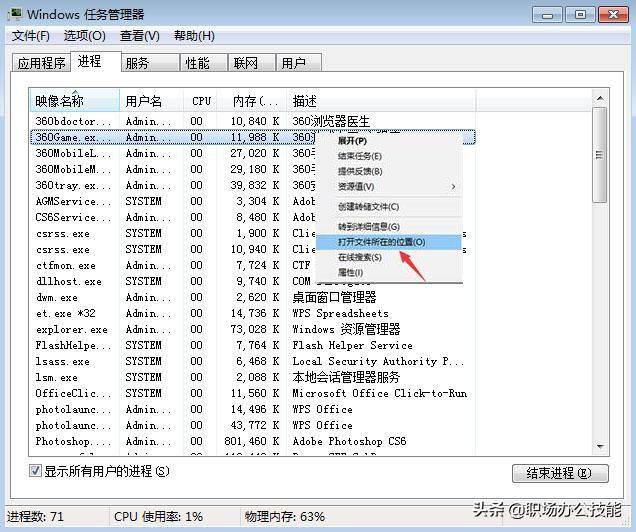Click the scrollbar up arrow
Screen dimensions: 636x532
600,99
